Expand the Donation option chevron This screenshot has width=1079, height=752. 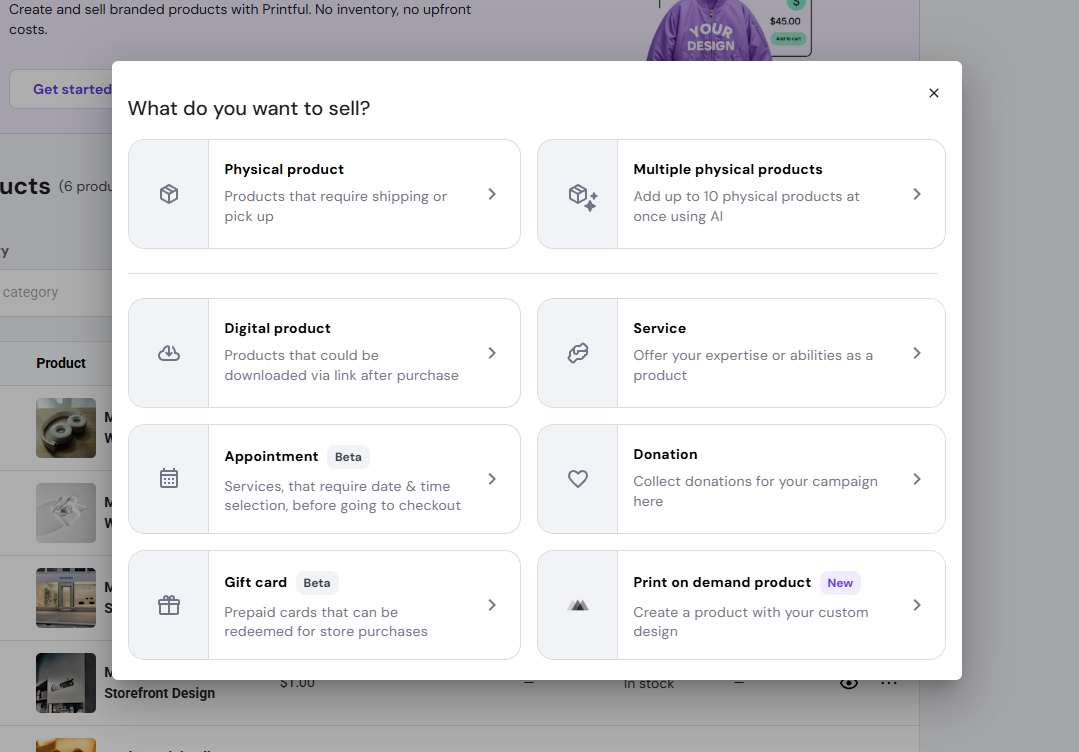click(917, 479)
